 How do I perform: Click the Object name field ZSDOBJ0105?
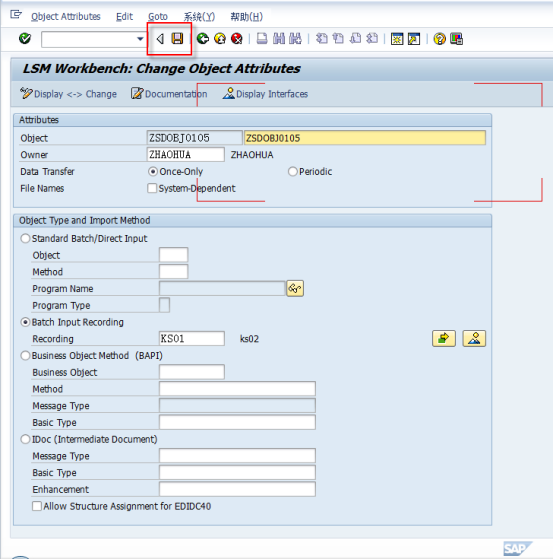[x=194, y=138]
